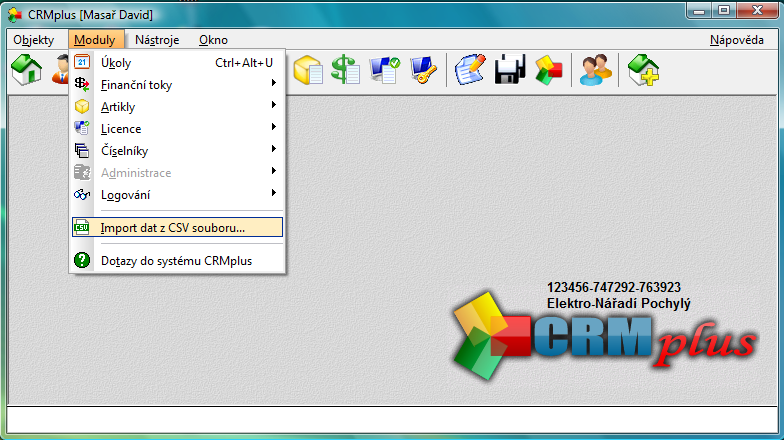The height and width of the screenshot is (440, 784).
Task: Expand the Artikly submenu arrow
Action: pyautogui.click(x=274, y=104)
